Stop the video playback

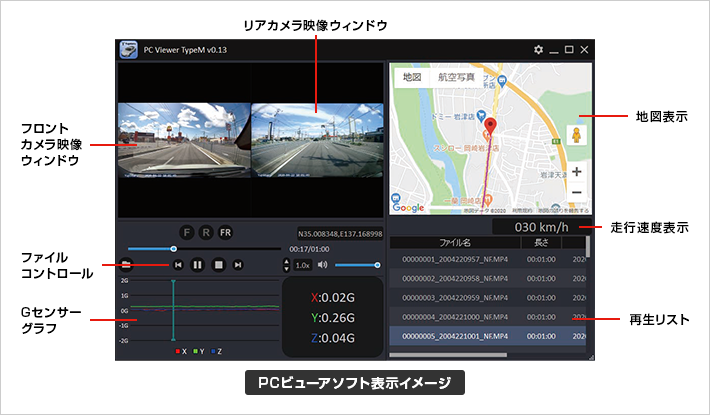pos(219,265)
